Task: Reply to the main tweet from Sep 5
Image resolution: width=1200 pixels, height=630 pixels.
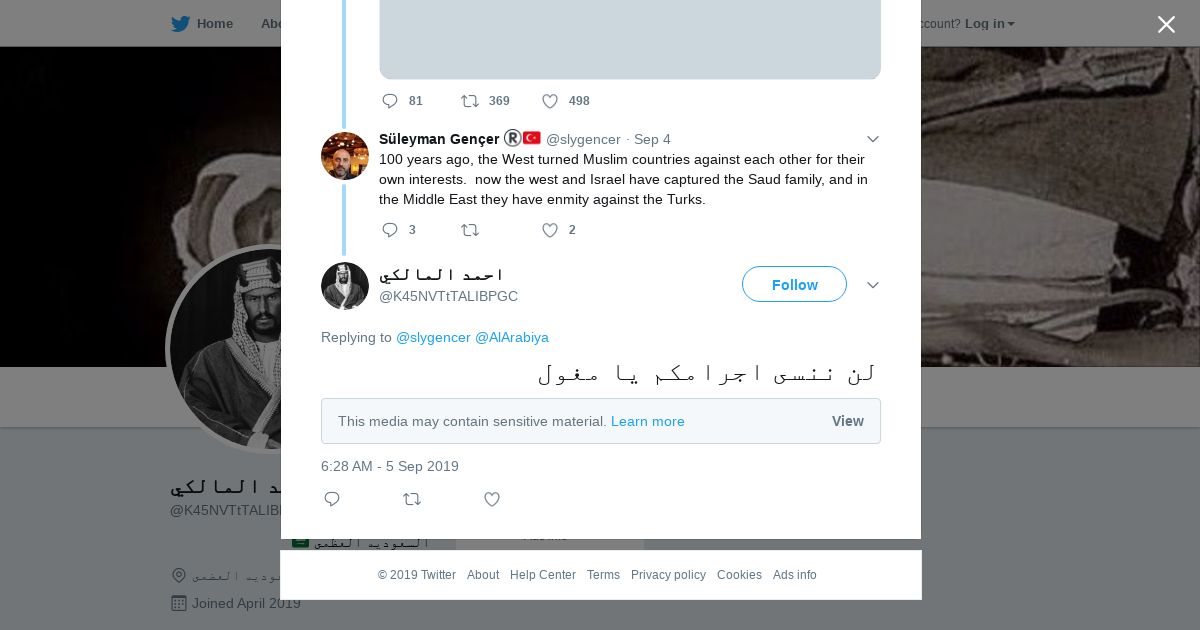Action: (332, 499)
